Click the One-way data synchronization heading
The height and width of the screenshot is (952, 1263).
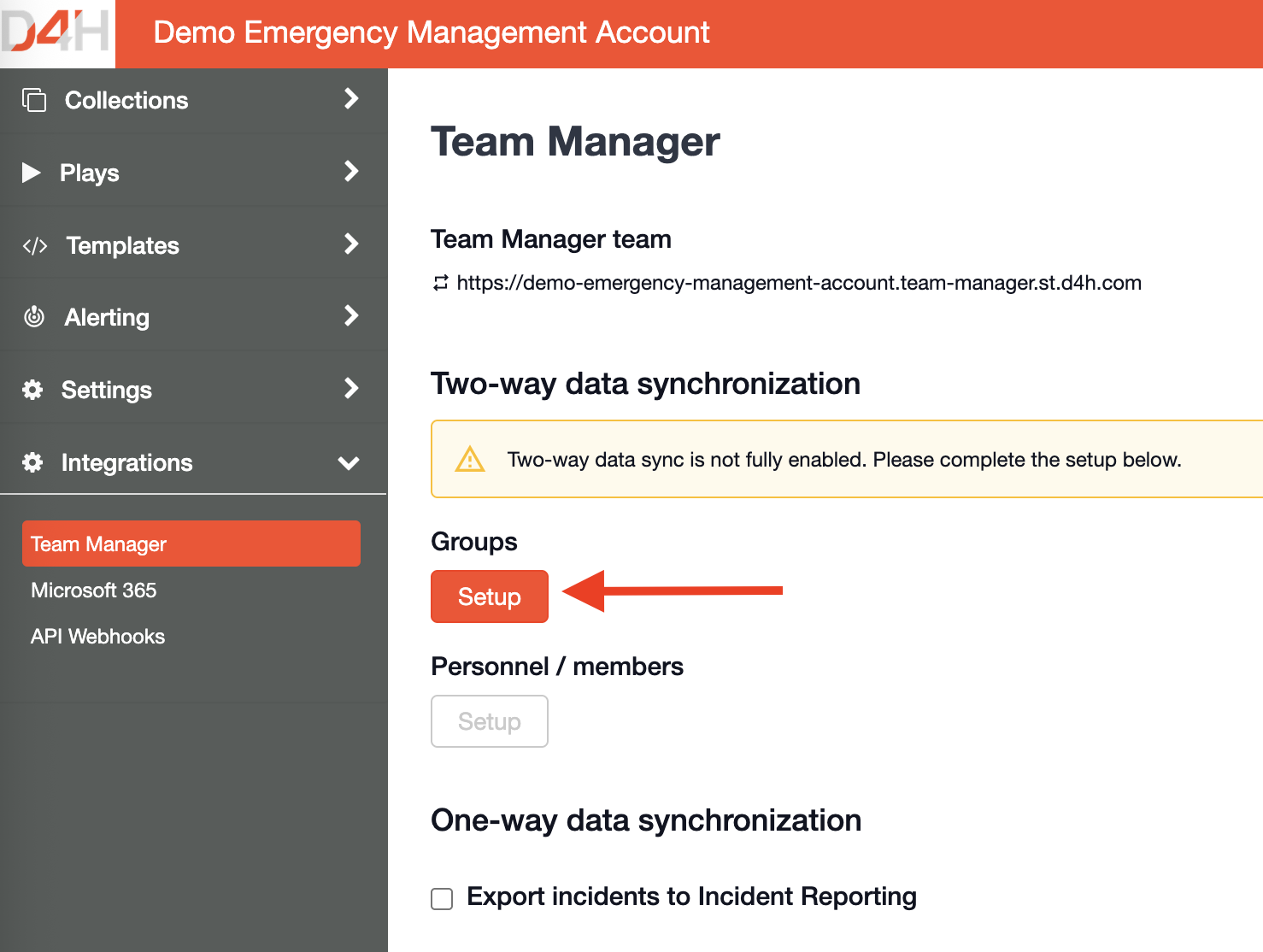646,820
